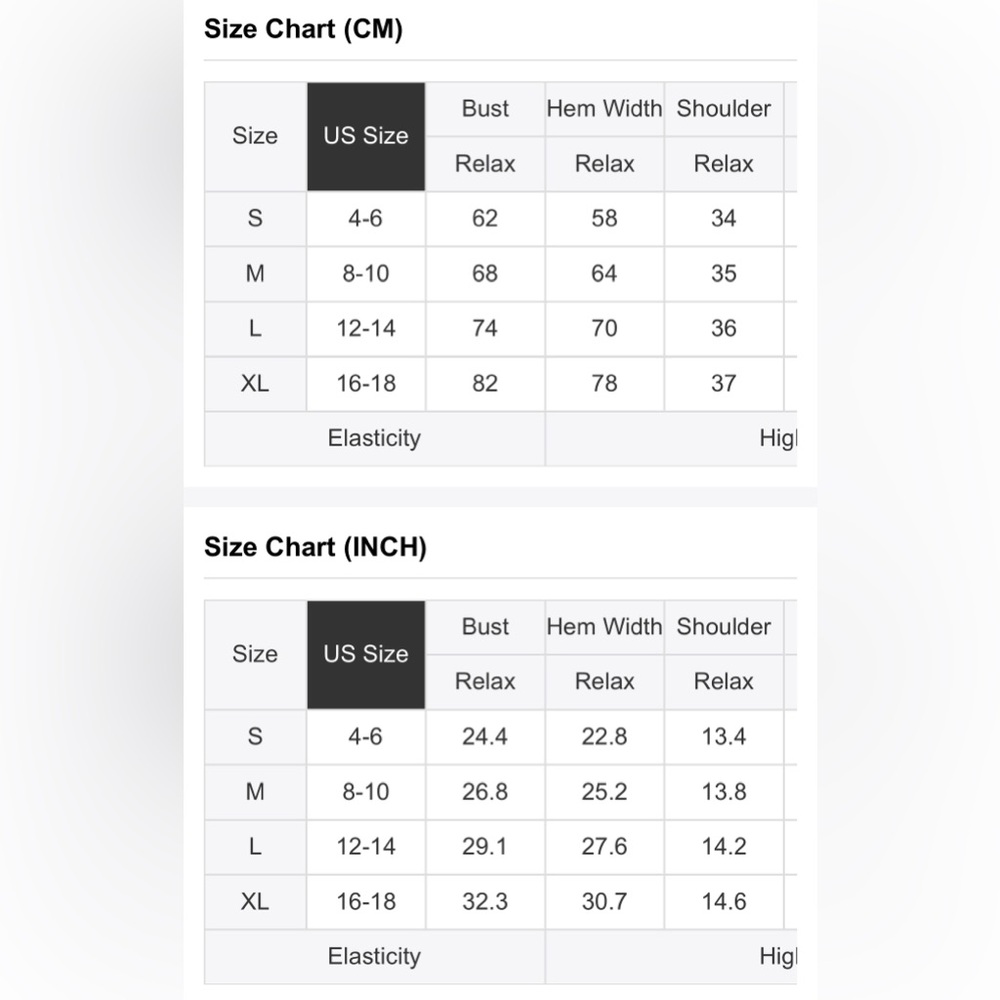Click the 8-10 US size cell in CM chart
This screenshot has width=1000, height=1000.
pyautogui.click(x=366, y=274)
